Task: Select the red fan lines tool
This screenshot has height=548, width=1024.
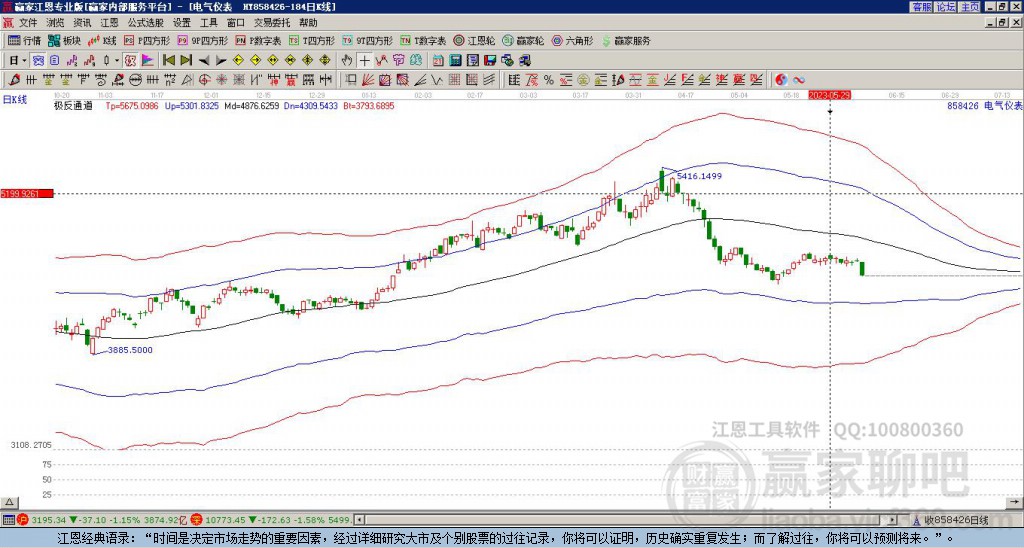Action: pos(368,80)
